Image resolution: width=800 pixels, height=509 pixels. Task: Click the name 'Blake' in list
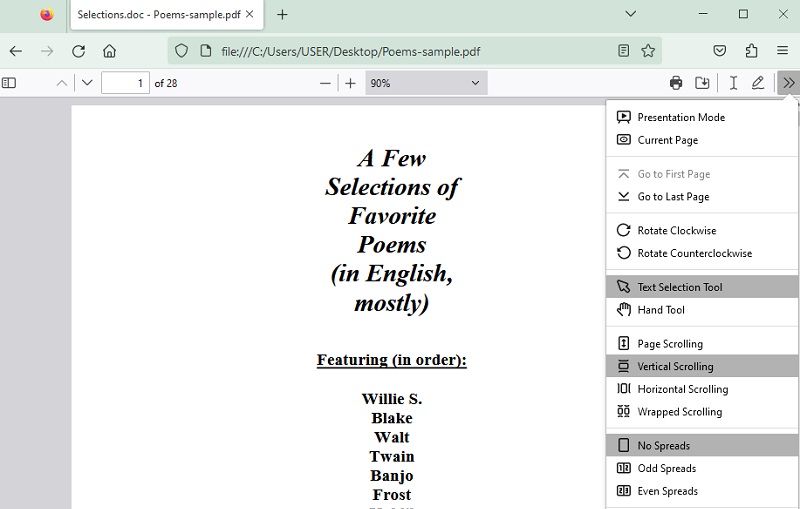[x=392, y=418]
